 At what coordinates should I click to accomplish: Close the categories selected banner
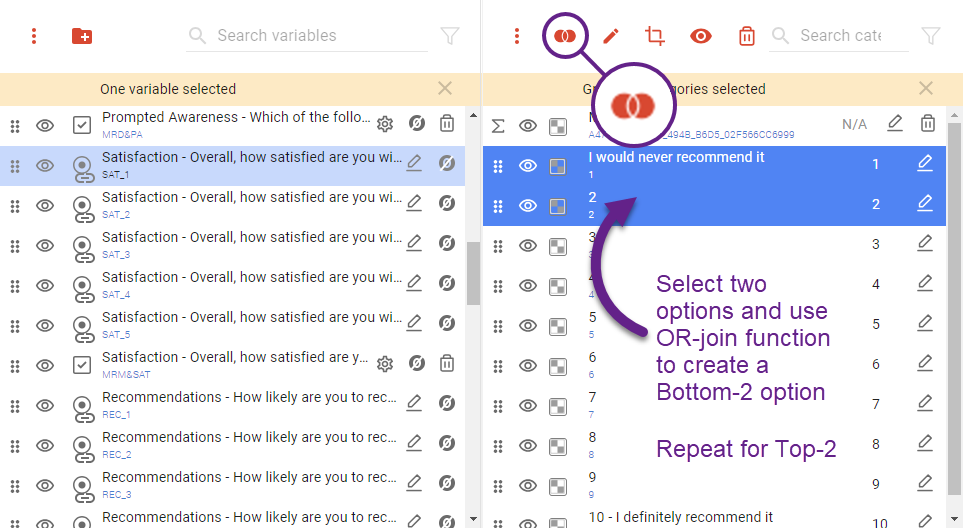click(926, 89)
